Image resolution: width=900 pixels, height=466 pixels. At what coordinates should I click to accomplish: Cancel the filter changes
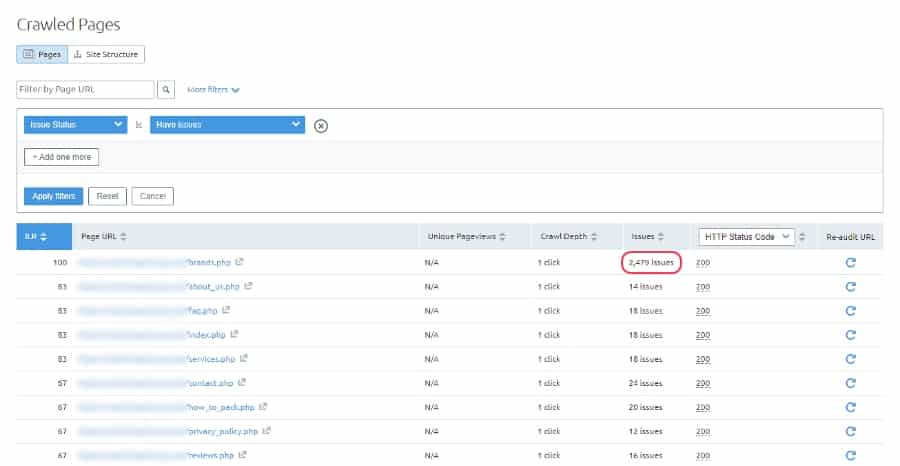tap(153, 196)
